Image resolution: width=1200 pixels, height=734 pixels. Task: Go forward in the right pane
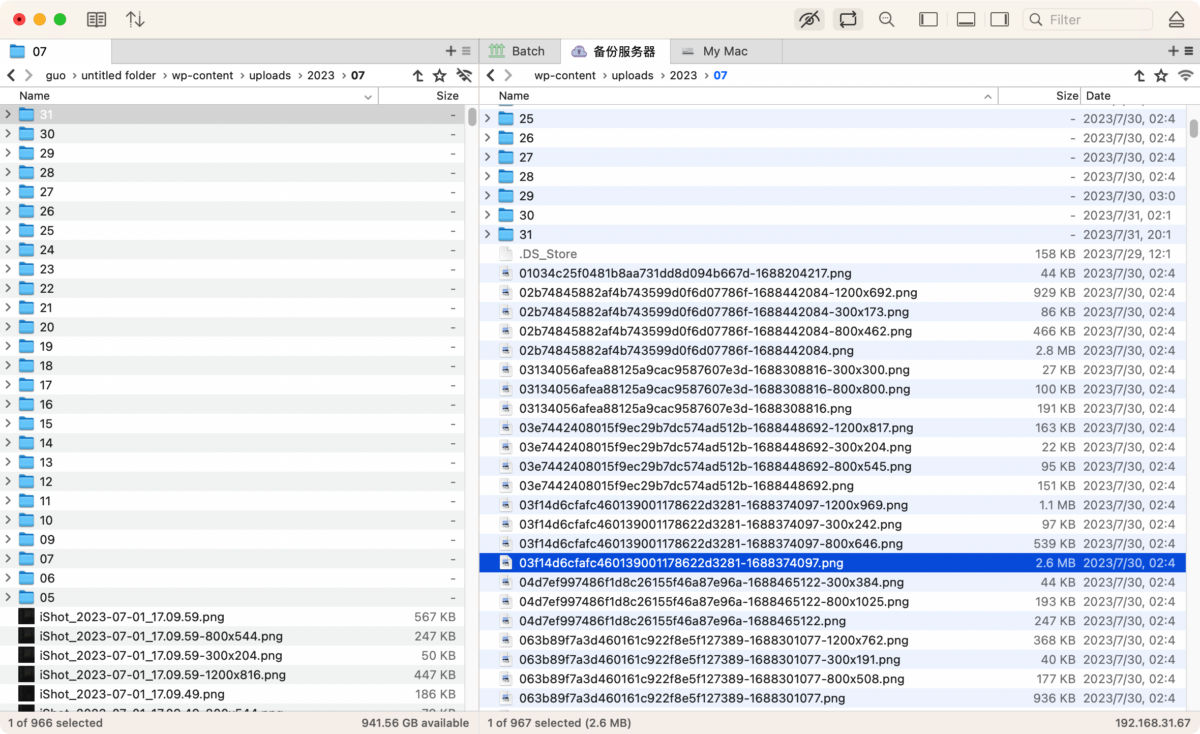508,75
